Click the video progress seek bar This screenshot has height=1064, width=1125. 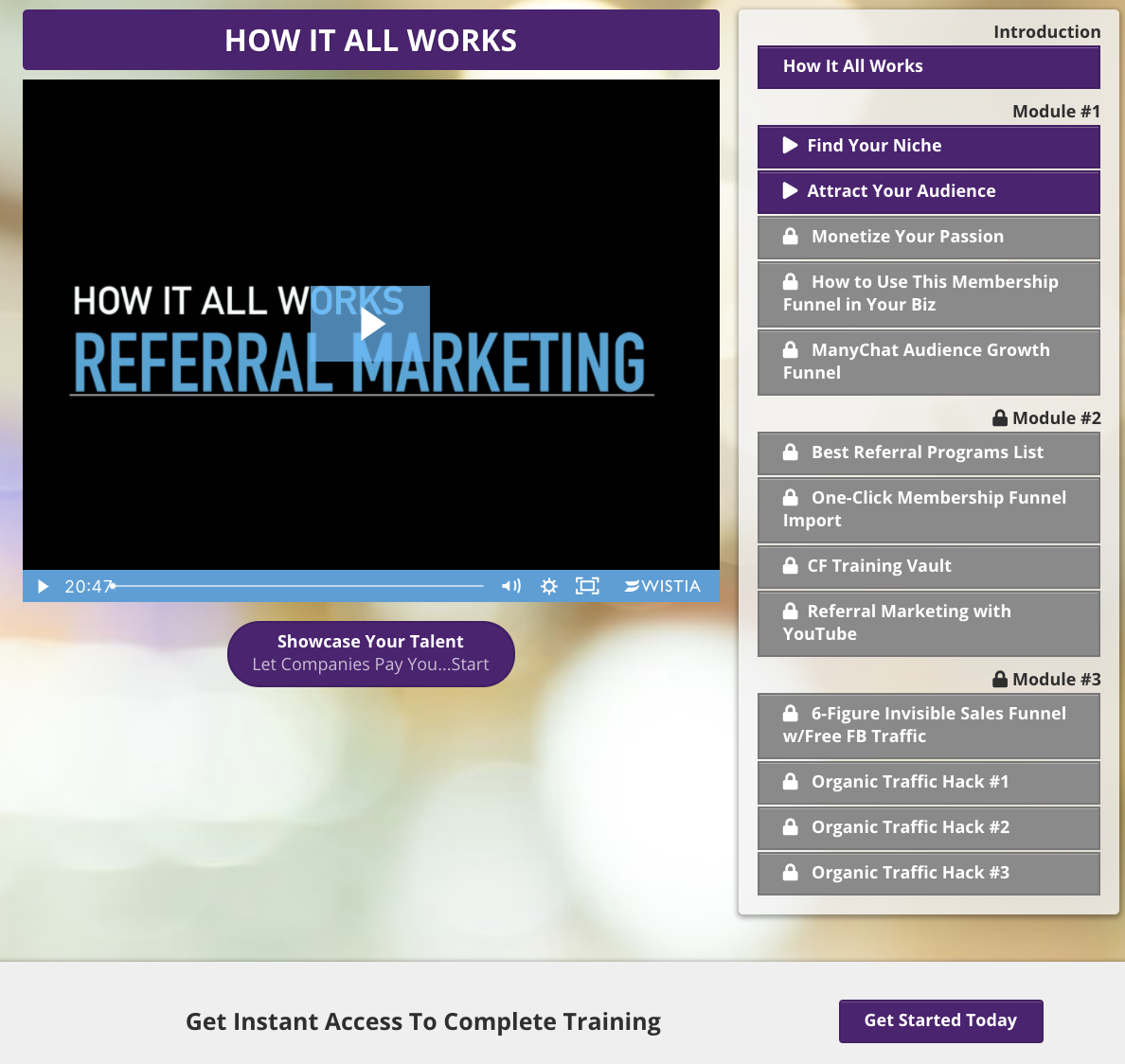[x=298, y=586]
